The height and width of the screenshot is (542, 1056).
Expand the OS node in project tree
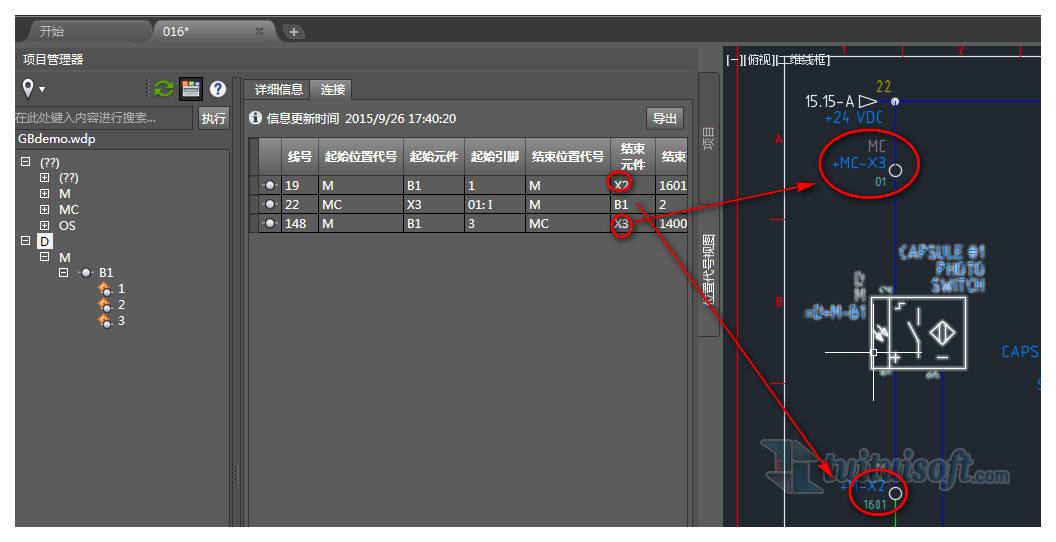(x=44, y=225)
